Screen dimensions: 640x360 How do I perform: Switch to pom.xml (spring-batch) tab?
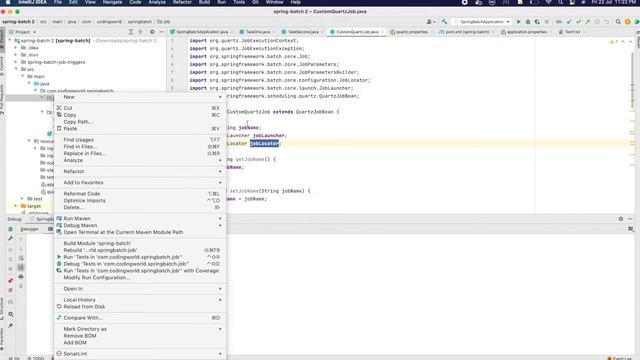pyautogui.click(x=467, y=32)
